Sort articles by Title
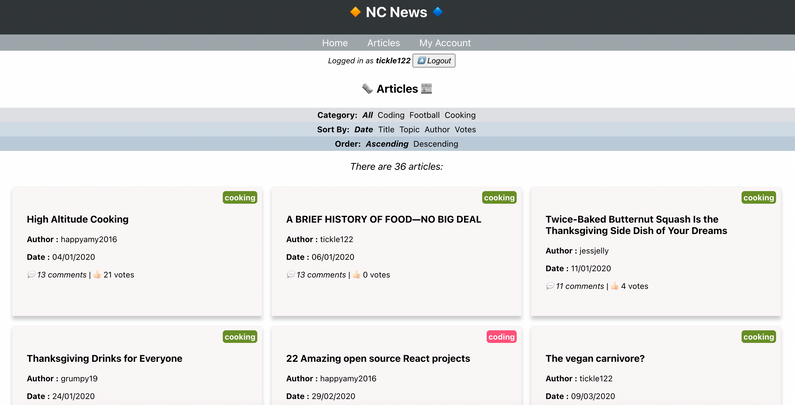This screenshot has width=795, height=405. [386, 130]
